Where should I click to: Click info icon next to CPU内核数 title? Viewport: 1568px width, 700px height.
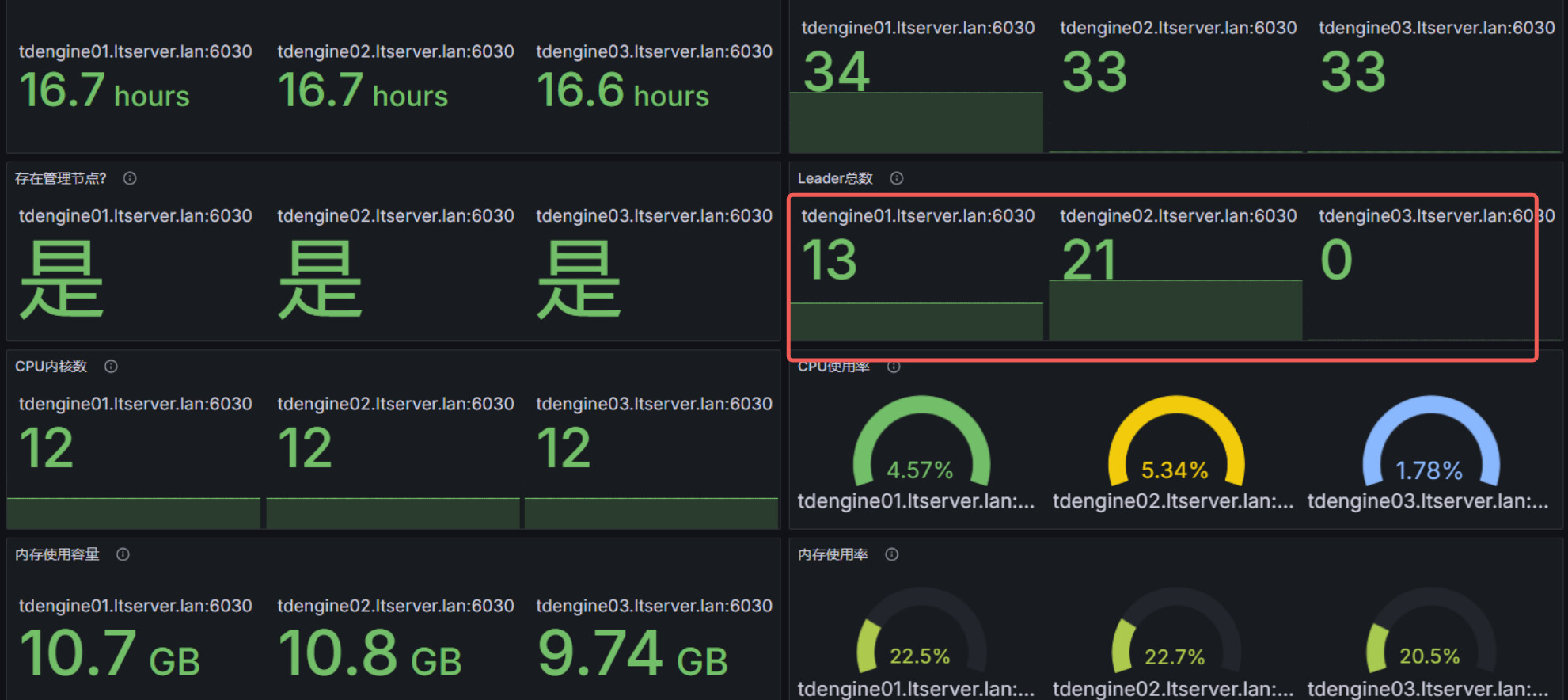(x=111, y=366)
